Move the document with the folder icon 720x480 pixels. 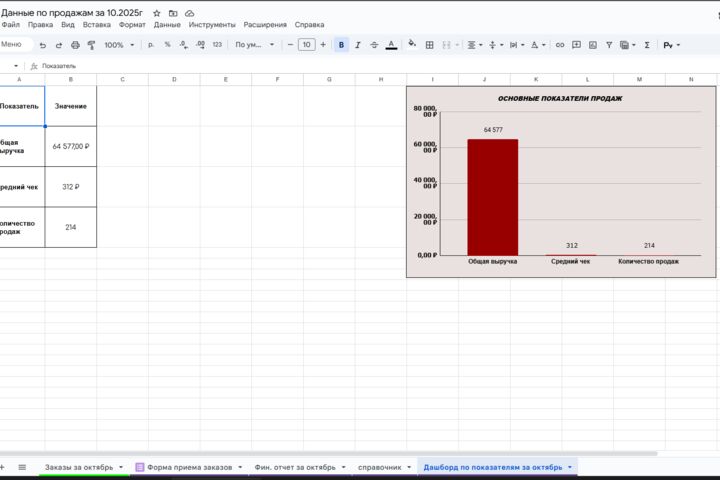point(173,13)
